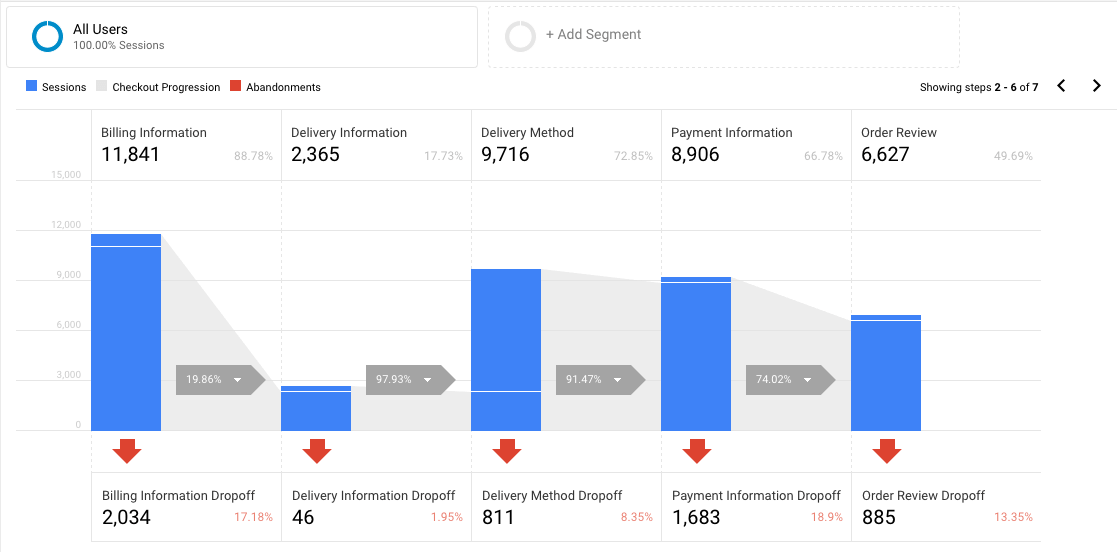Viewport: 1117px width, 552px height.
Task: Click red dropoff arrow under Delivery Method
Action: click(506, 452)
